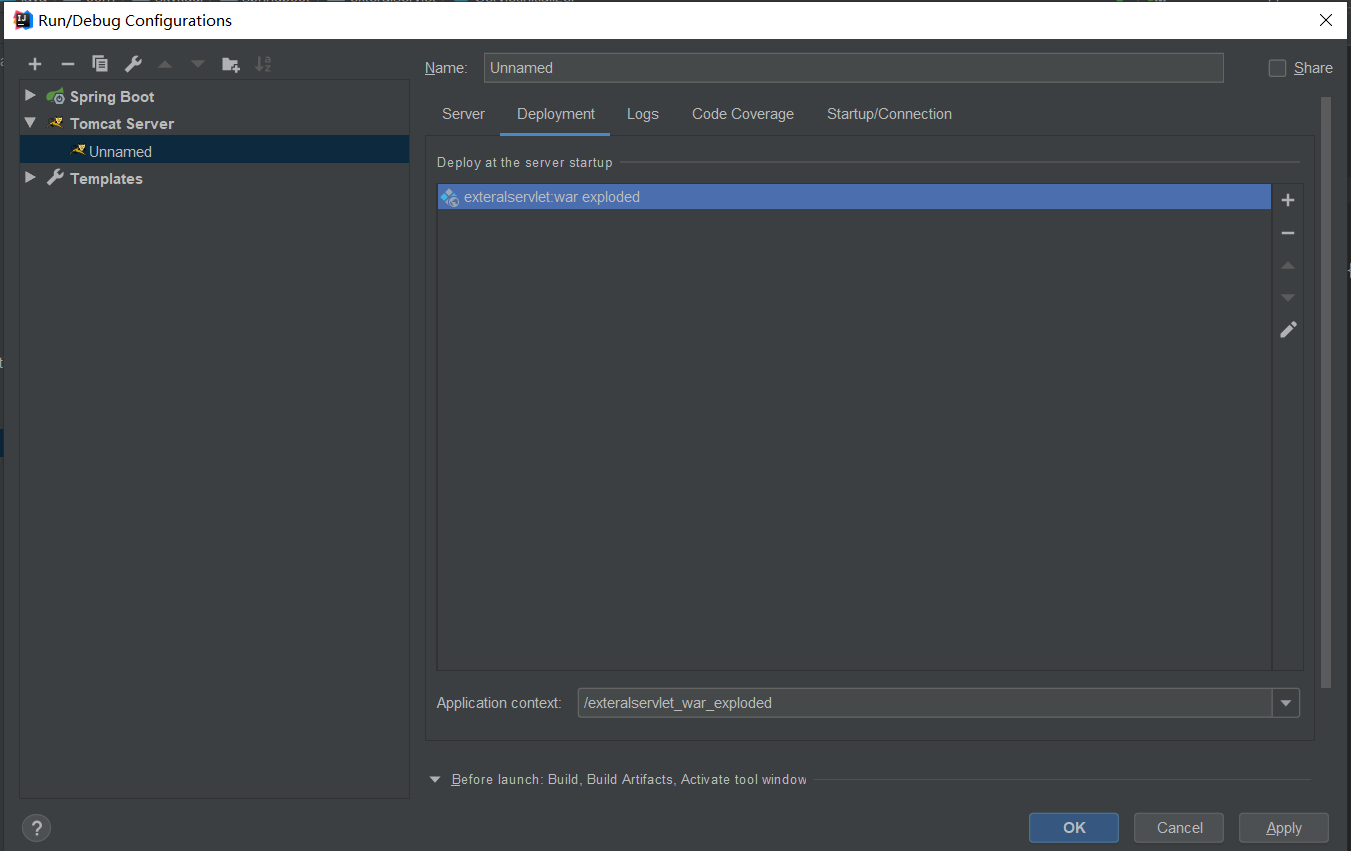Screen dimensions: 1351x851
Task: Enable the Share checkbox
Action: pyautogui.click(x=1277, y=68)
